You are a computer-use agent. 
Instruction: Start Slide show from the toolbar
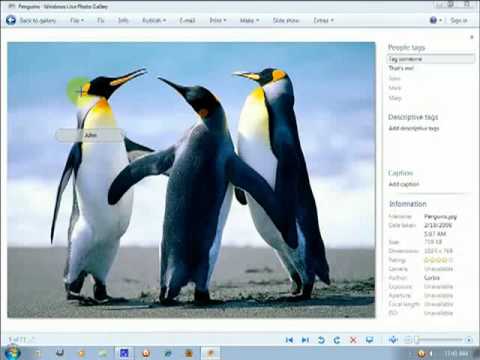[x=286, y=20]
